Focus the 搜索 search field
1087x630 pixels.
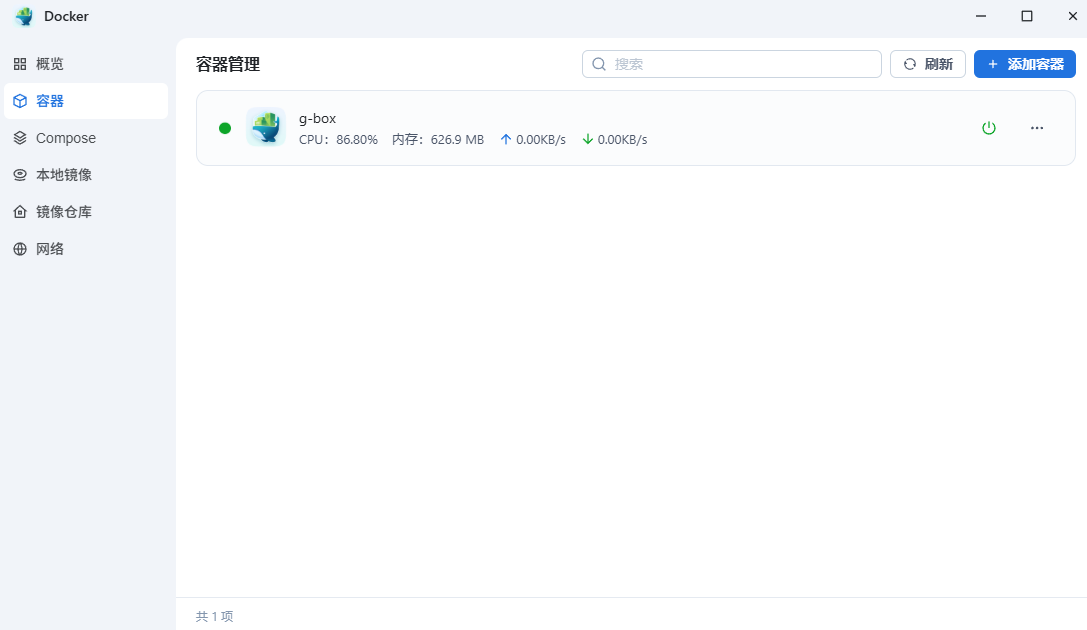(x=731, y=64)
